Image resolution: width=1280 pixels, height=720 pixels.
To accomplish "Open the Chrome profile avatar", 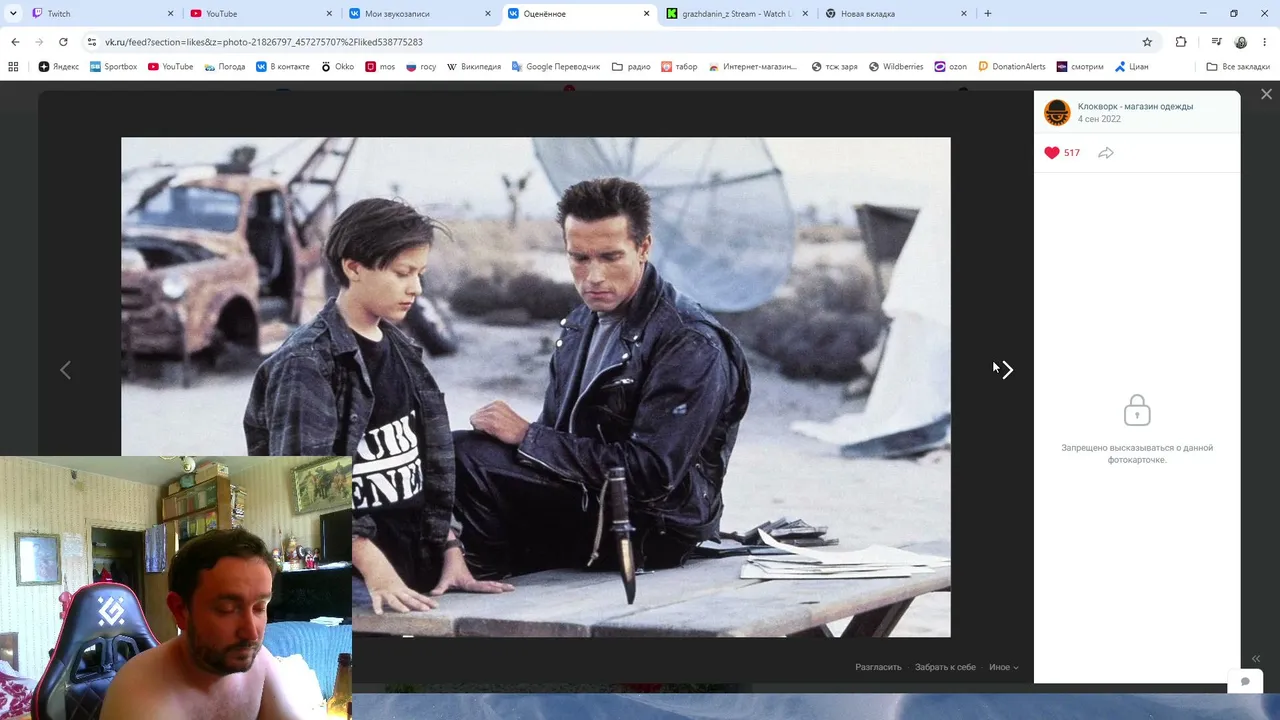I will coord(1241,42).
